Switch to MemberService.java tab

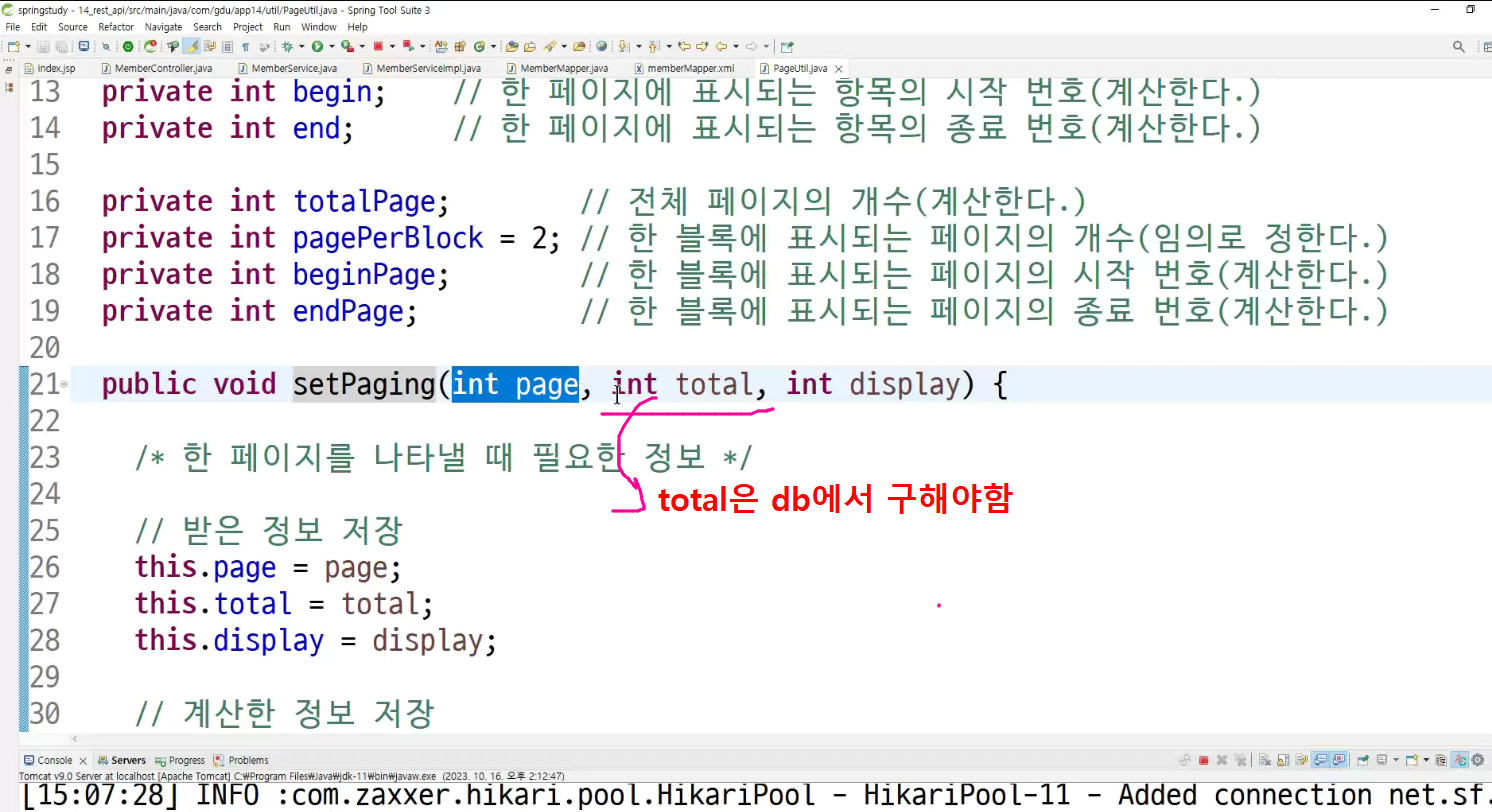click(287, 68)
